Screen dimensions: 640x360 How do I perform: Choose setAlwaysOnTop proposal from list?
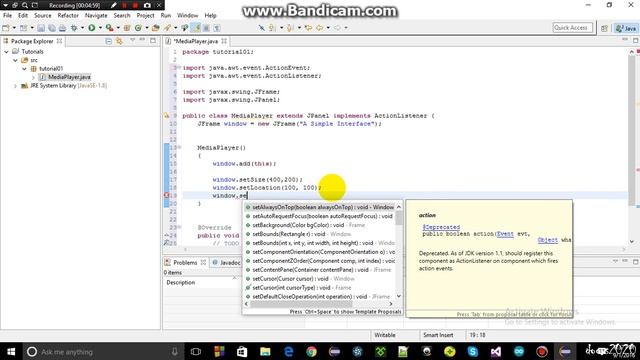pyautogui.click(x=320, y=207)
